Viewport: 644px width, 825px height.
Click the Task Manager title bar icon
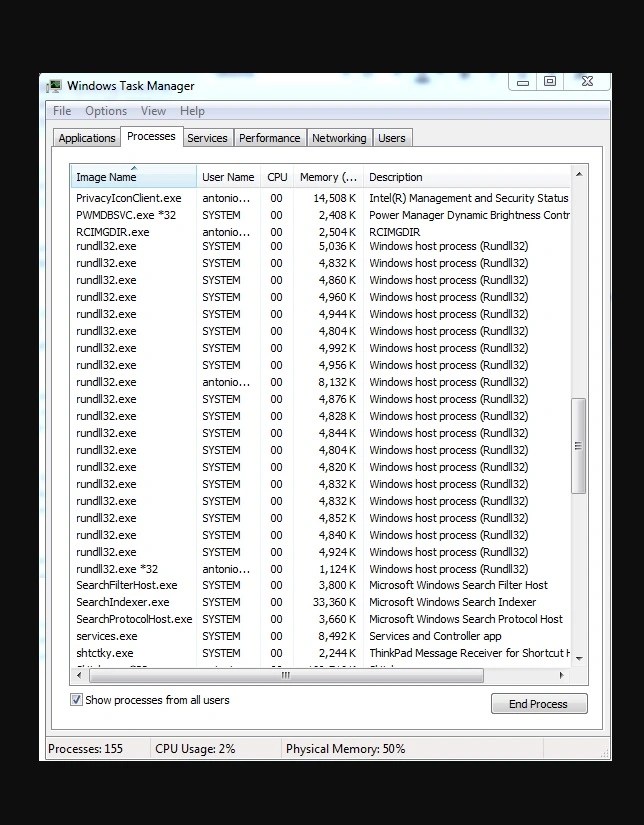point(54,86)
